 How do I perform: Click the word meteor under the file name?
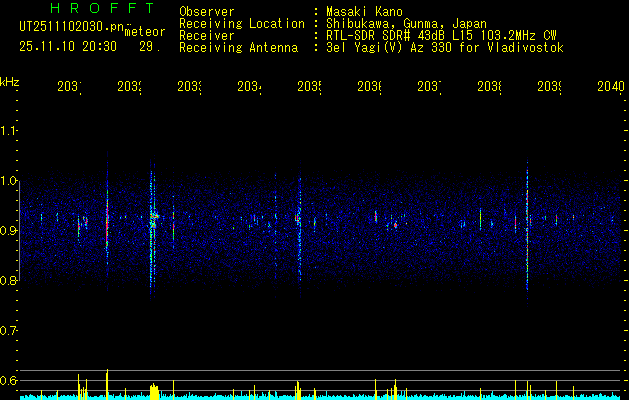[145, 32]
